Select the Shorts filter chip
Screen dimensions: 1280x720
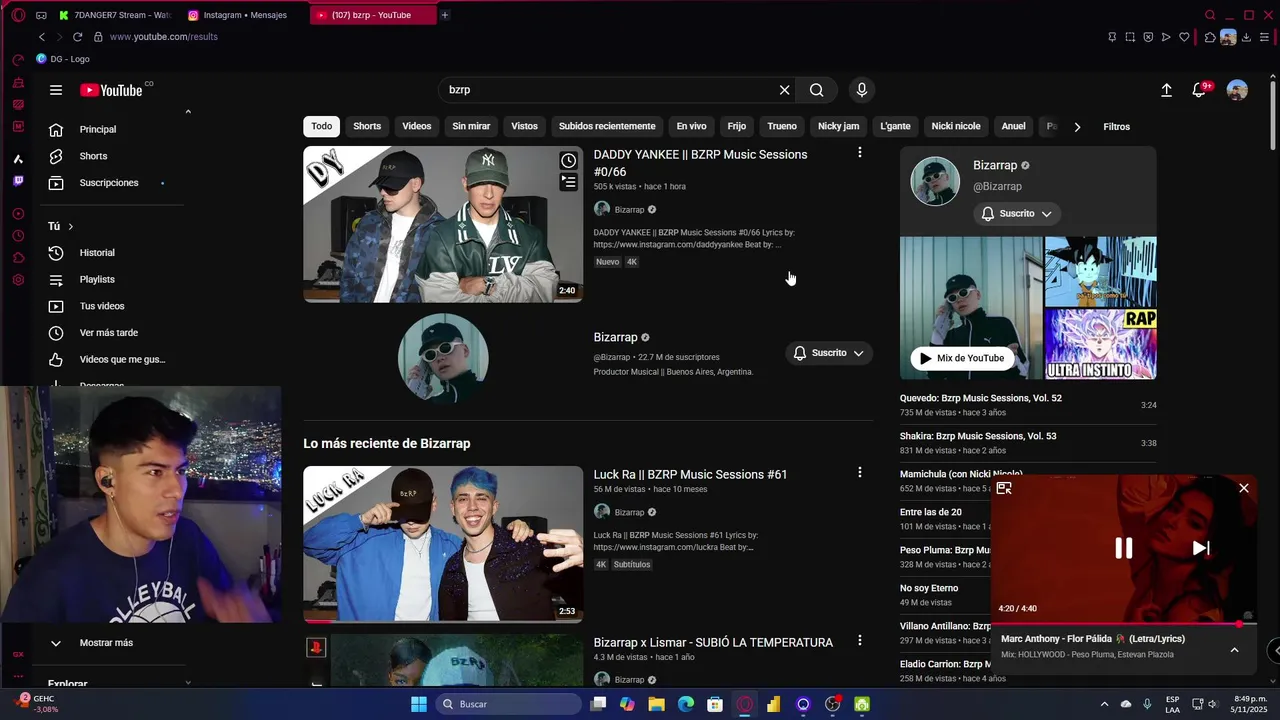pos(367,127)
